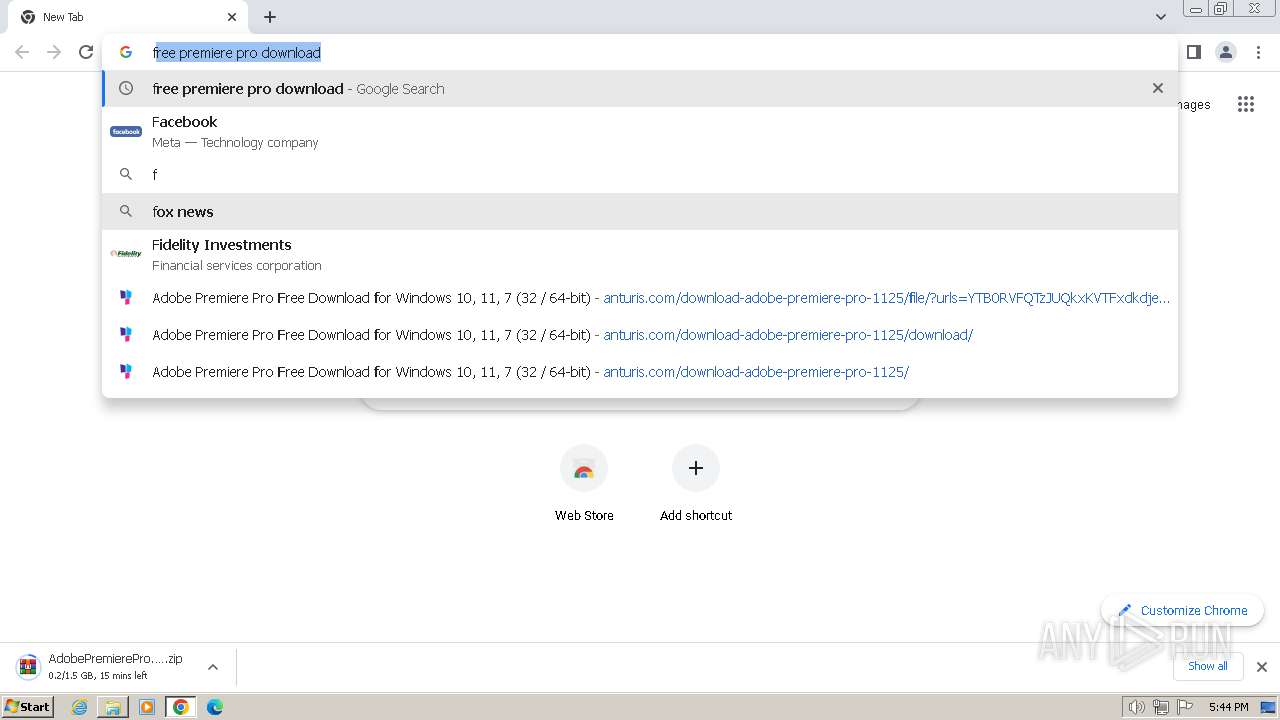Toggle the side panel icon
Viewport: 1280px width, 720px height.
coord(1193,52)
